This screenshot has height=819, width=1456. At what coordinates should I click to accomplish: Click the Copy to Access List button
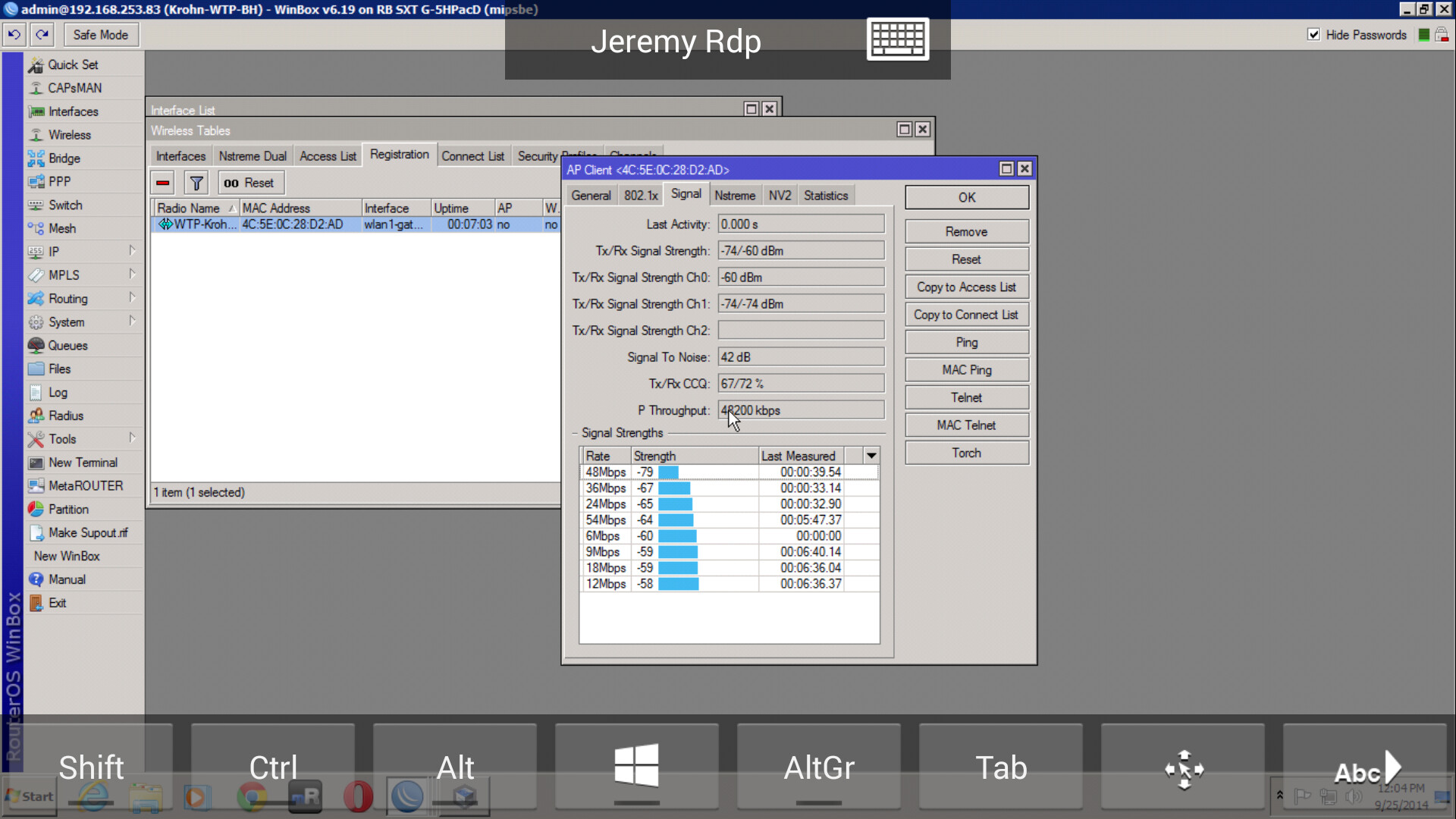tap(966, 287)
